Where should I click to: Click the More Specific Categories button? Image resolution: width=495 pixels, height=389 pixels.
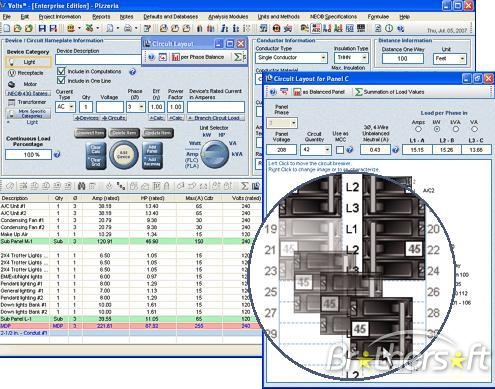(x=29, y=113)
